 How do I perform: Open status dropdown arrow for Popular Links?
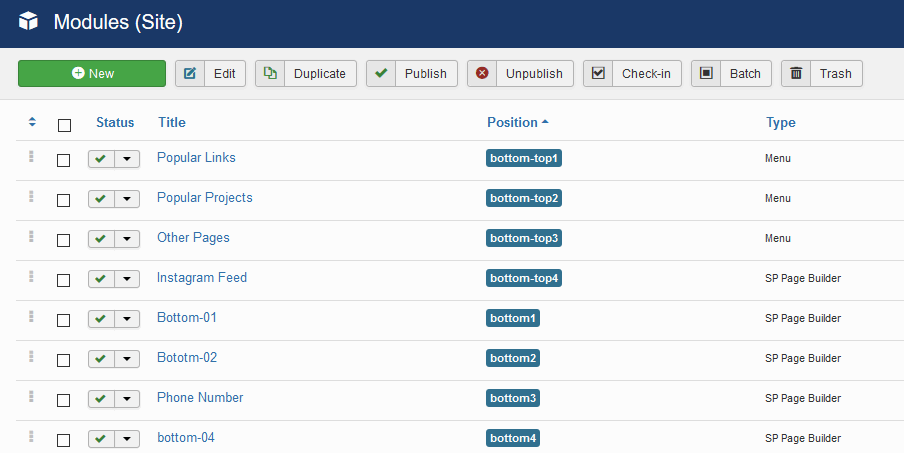click(127, 159)
